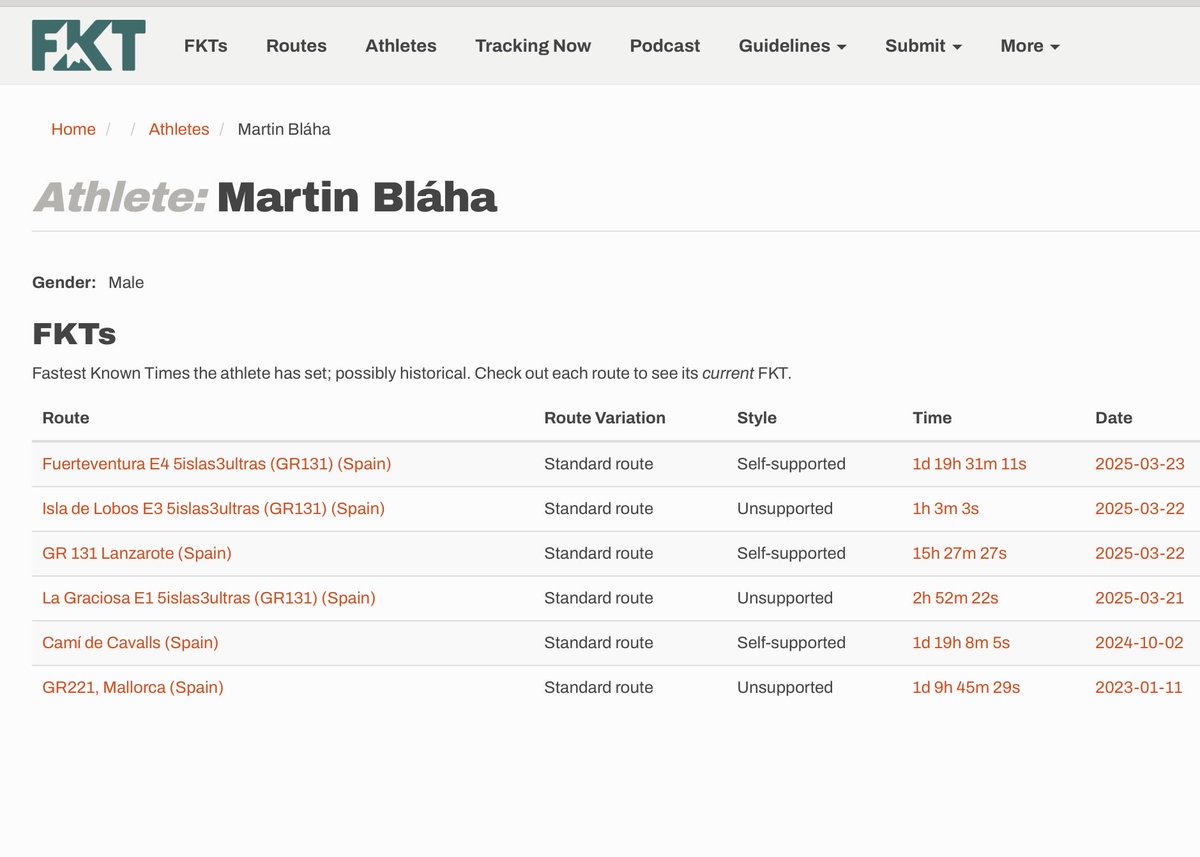The image size is (1200, 857).
Task: Select Unsupported in the Isla de Lobos row
Action: tap(785, 508)
